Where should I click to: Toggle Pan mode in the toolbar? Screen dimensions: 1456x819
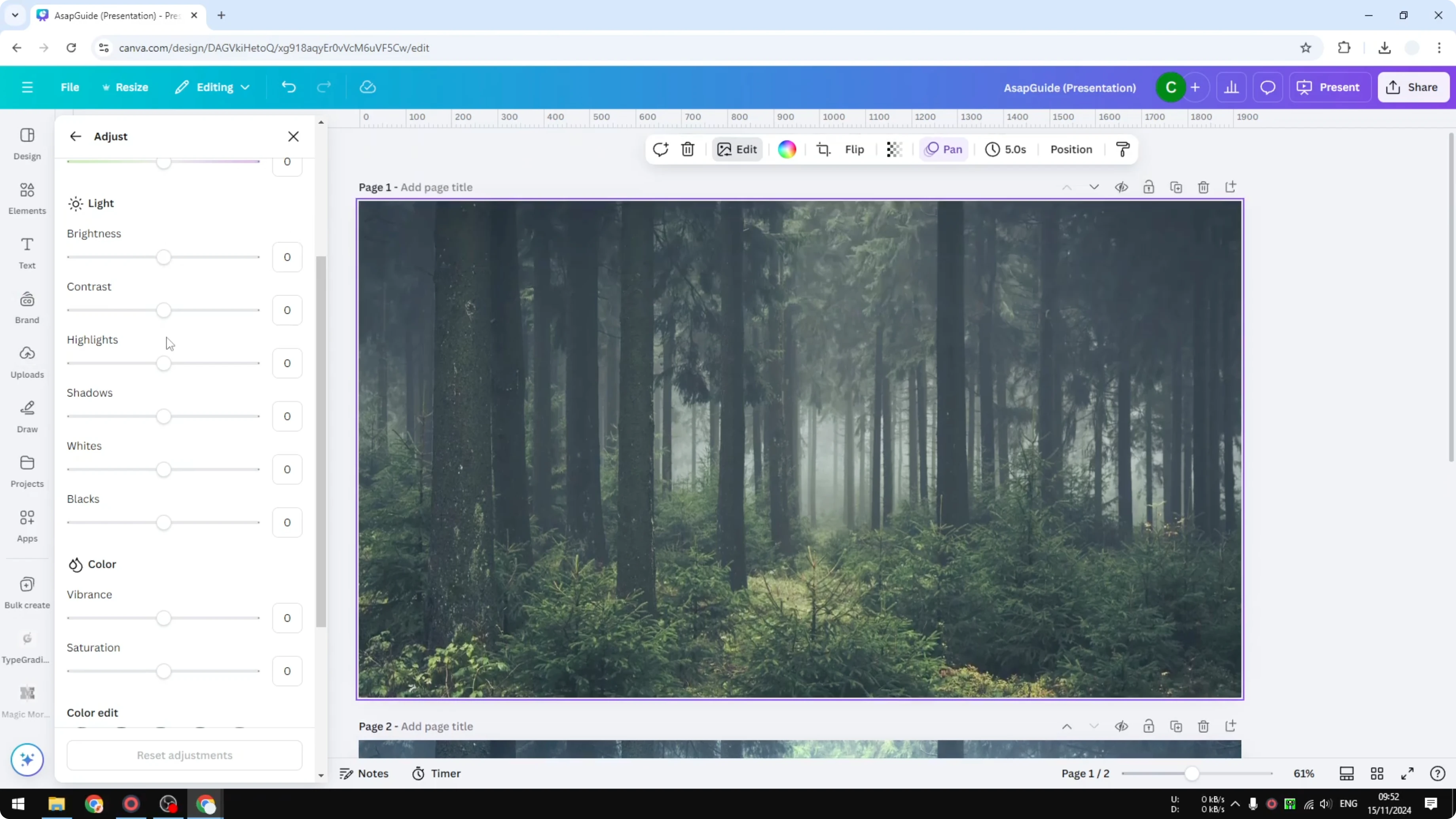(943, 149)
